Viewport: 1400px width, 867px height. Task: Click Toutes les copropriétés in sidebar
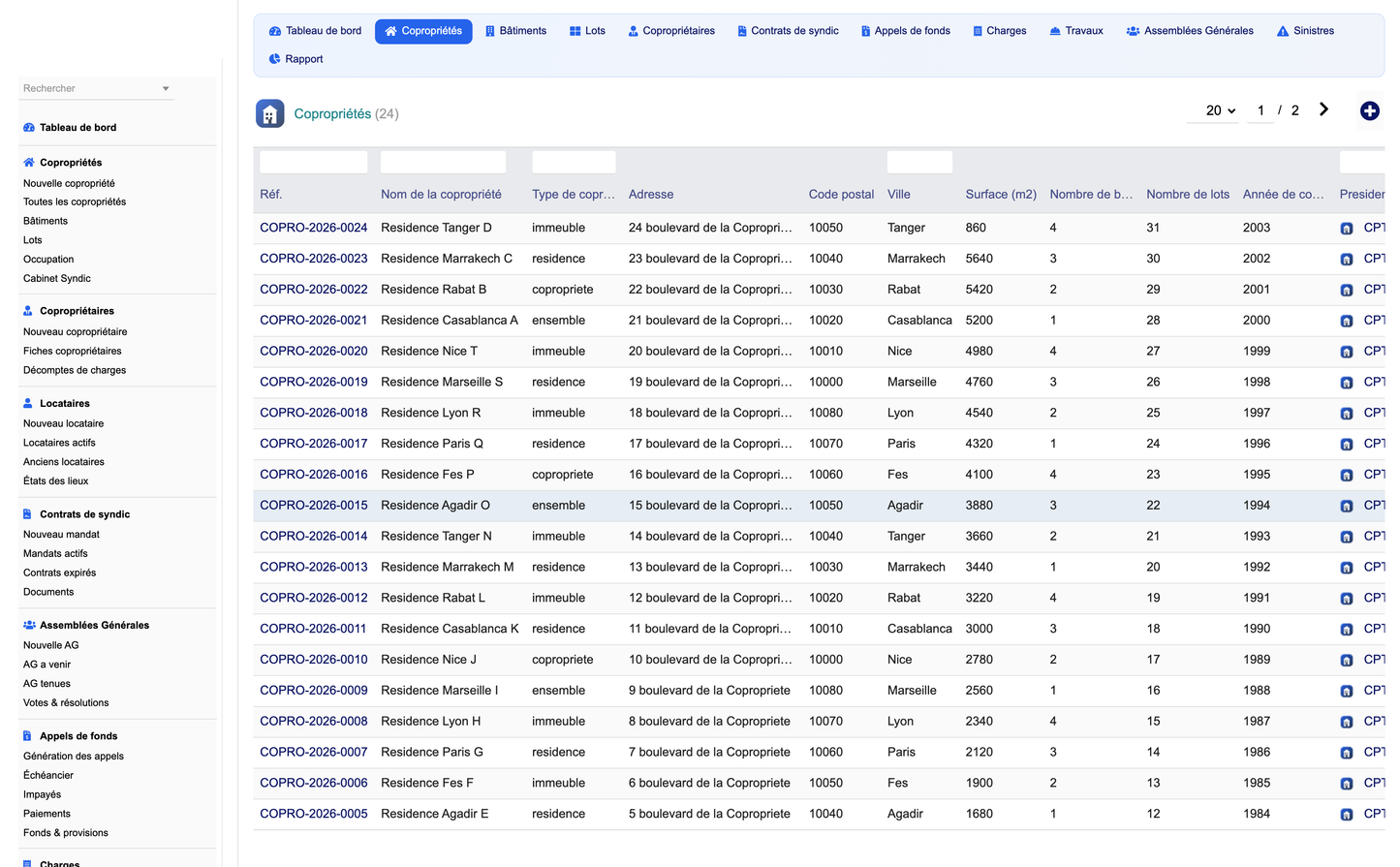[x=75, y=202]
